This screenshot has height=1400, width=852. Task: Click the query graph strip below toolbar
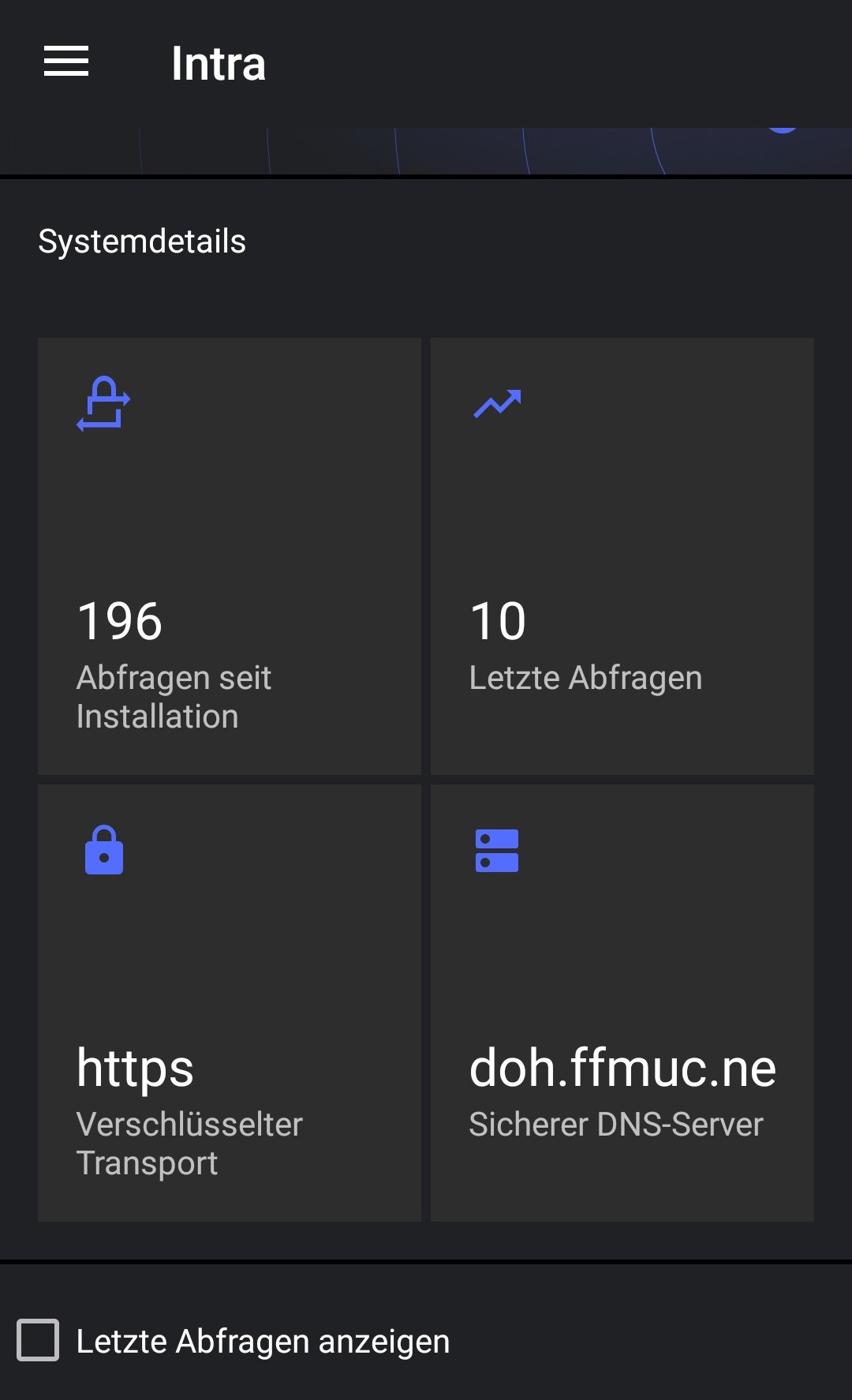[426, 151]
